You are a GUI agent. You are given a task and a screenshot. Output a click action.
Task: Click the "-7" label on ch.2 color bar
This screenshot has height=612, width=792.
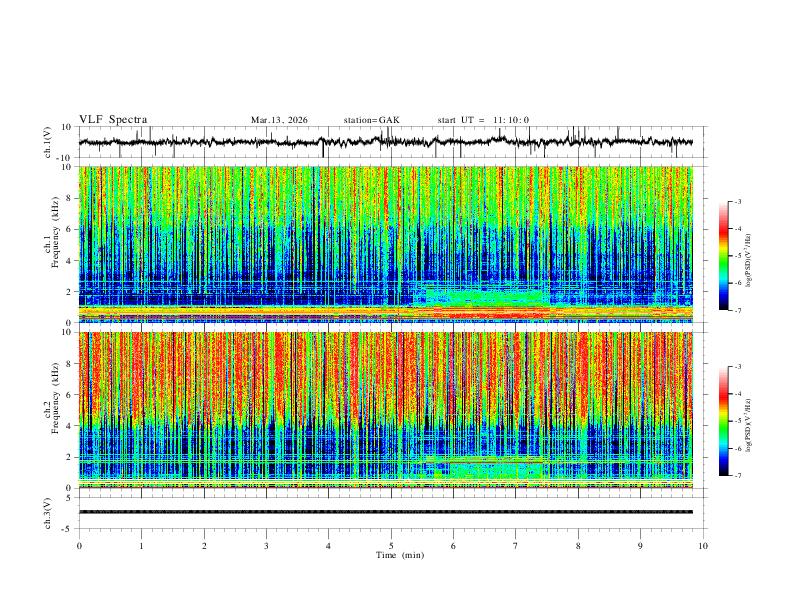pos(737,476)
